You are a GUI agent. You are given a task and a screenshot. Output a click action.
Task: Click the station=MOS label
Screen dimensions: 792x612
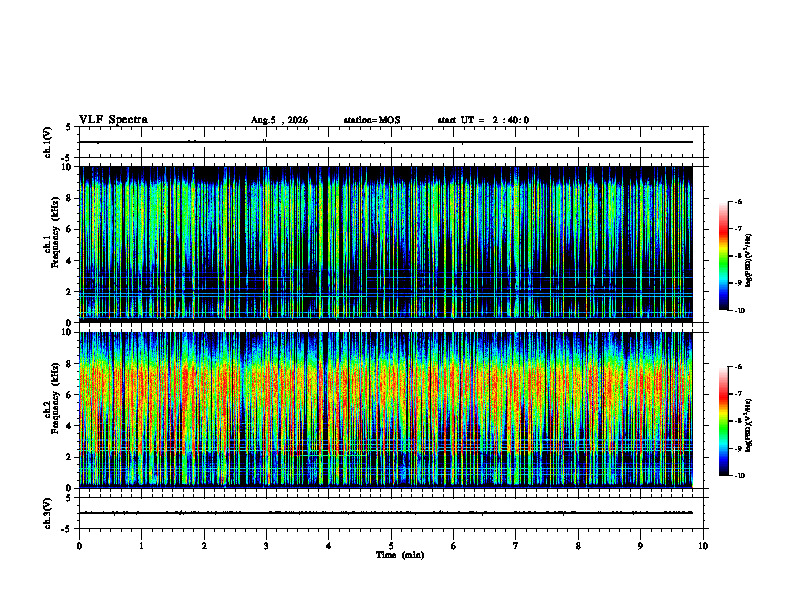pyautogui.click(x=372, y=120)
